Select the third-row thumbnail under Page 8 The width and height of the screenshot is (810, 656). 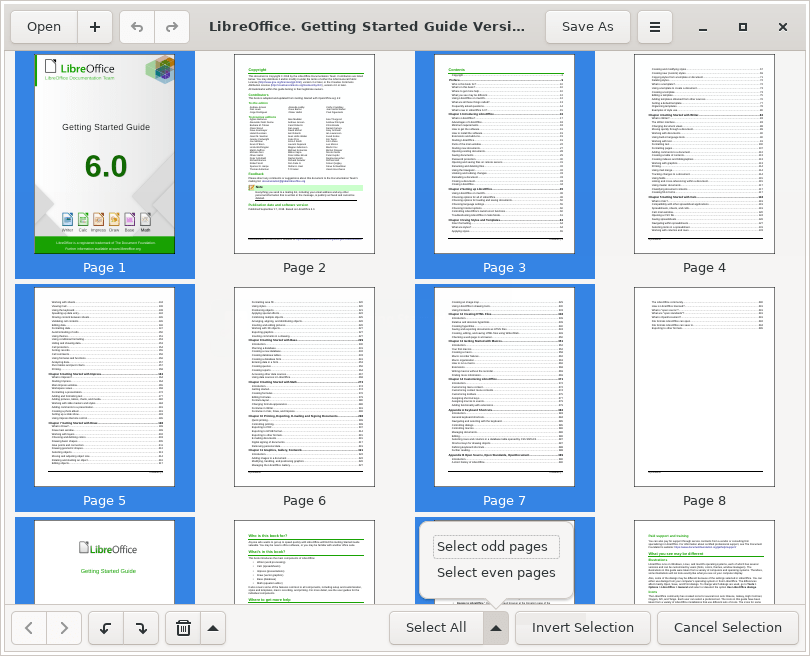(704, 562)
